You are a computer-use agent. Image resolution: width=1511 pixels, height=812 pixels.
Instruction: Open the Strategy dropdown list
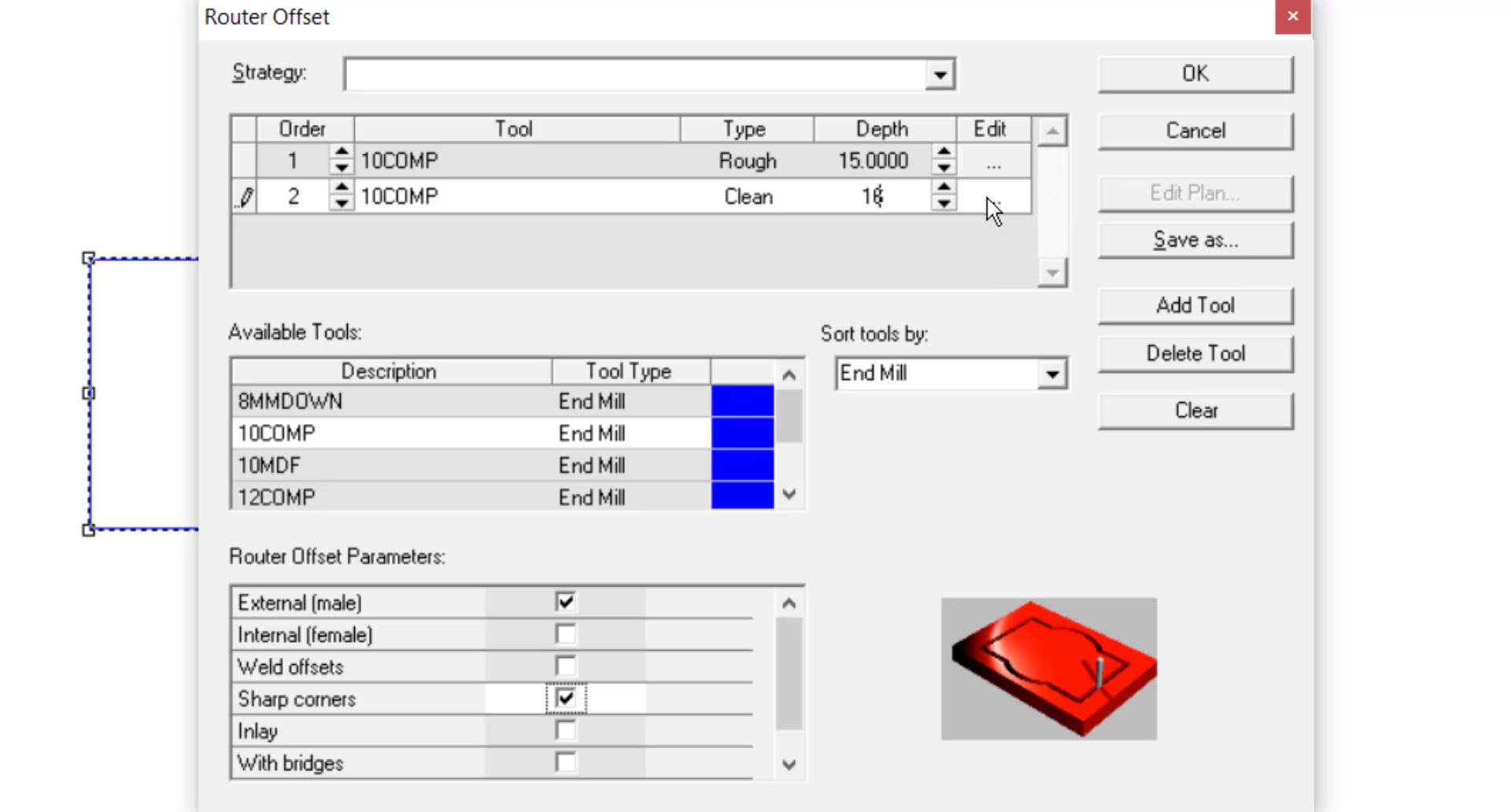point(940,75)
